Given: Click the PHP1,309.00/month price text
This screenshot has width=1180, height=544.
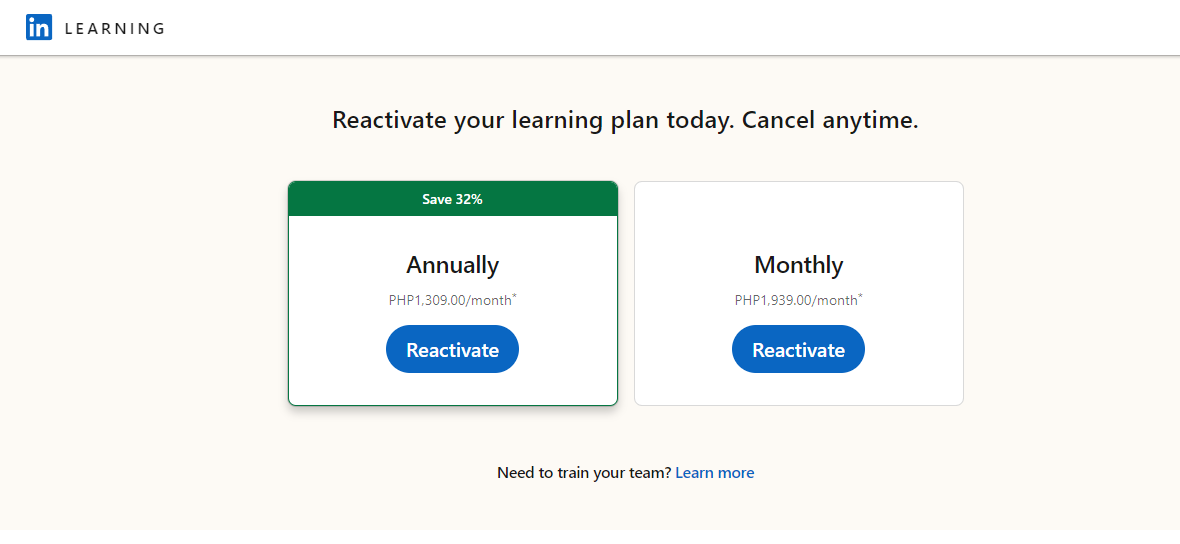Looking at the screenshot, I should (x=449, y=300).
